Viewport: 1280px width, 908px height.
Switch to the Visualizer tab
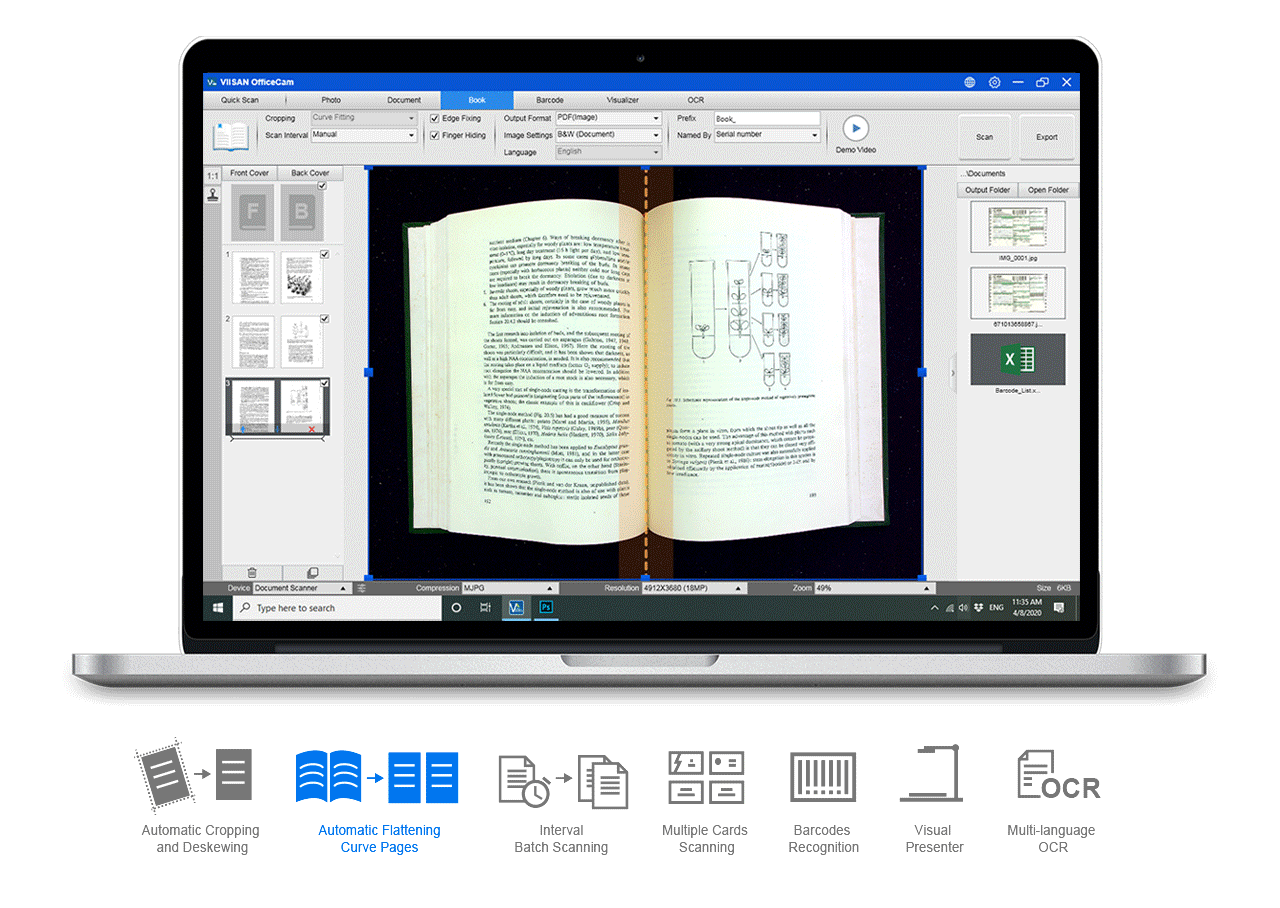coord(622,100)
